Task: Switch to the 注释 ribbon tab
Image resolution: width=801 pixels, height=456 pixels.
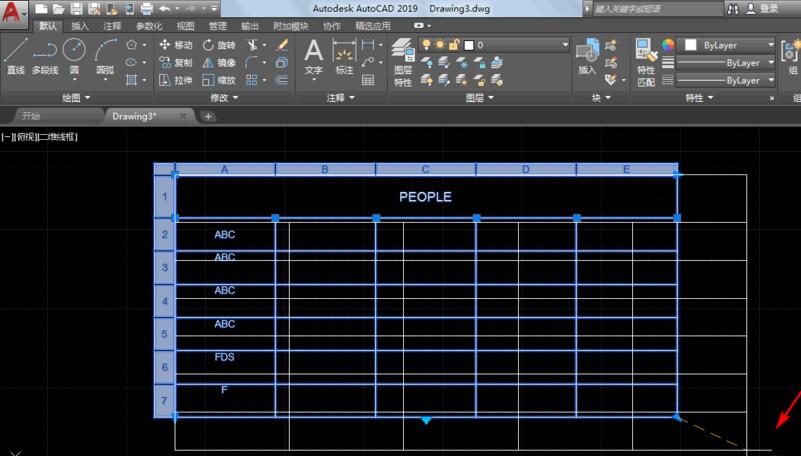Action: pyautogui.click(x=112, y=26)
